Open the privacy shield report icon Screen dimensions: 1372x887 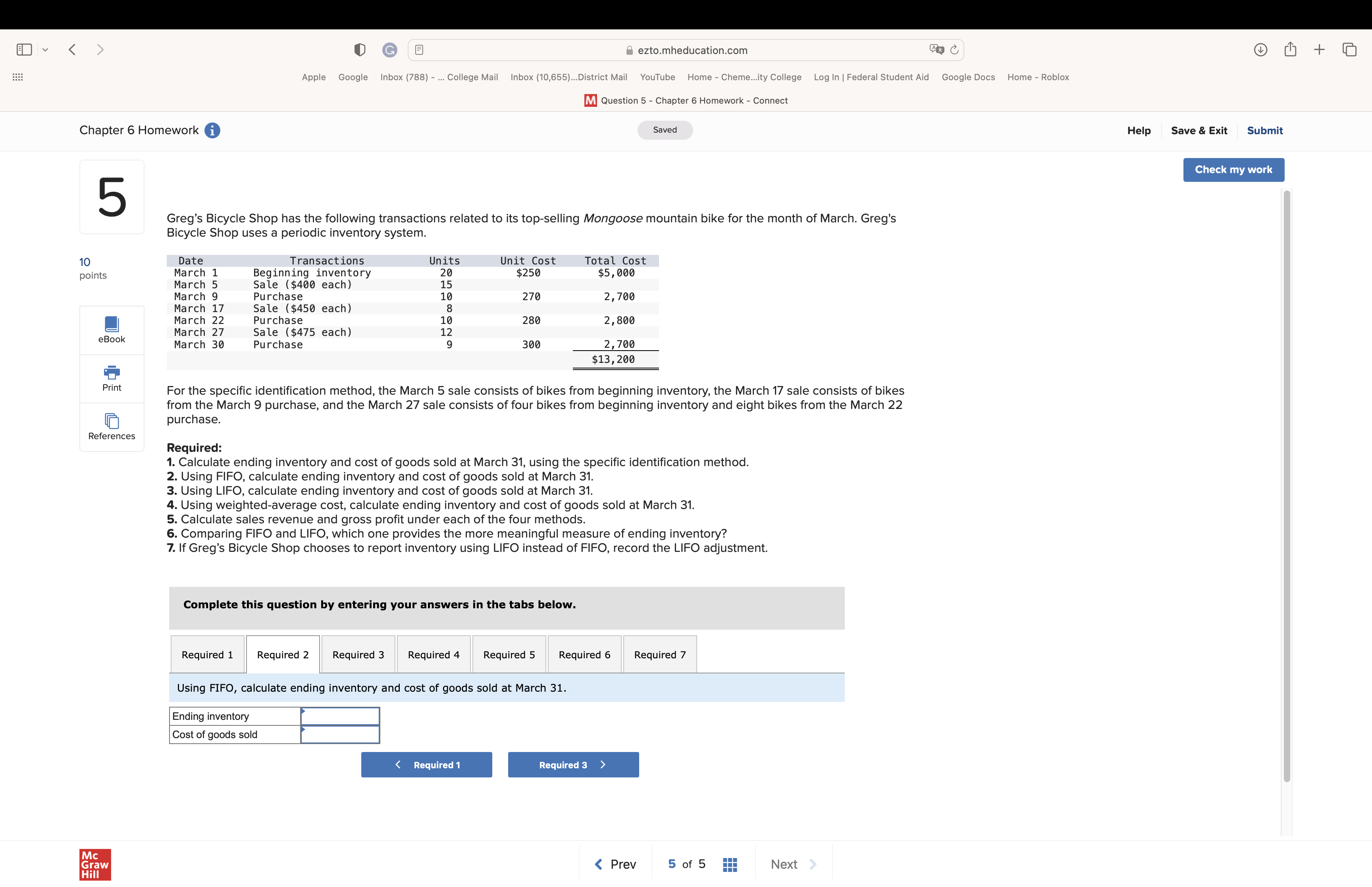pyautogui.click(x=360, y=50)
